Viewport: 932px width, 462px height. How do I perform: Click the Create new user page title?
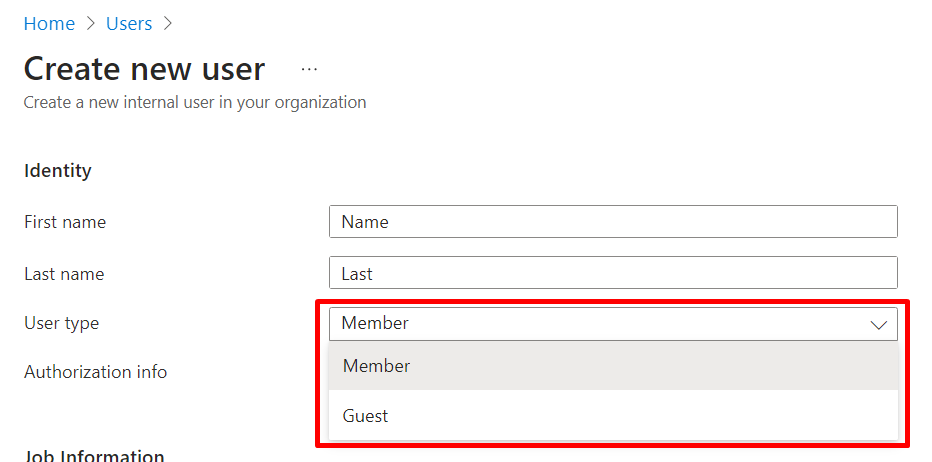point(144,69)
